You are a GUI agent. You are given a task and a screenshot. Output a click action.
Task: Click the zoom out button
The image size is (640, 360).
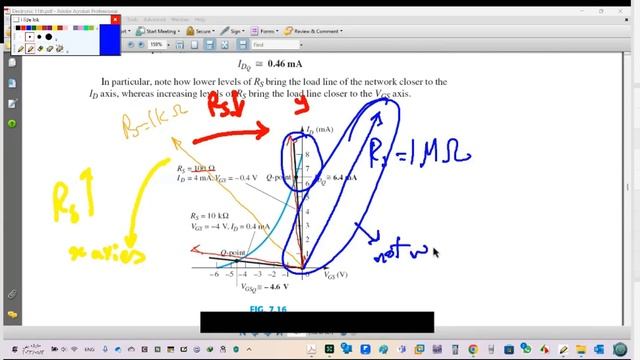pyautogui.click(x=131, y=44)
